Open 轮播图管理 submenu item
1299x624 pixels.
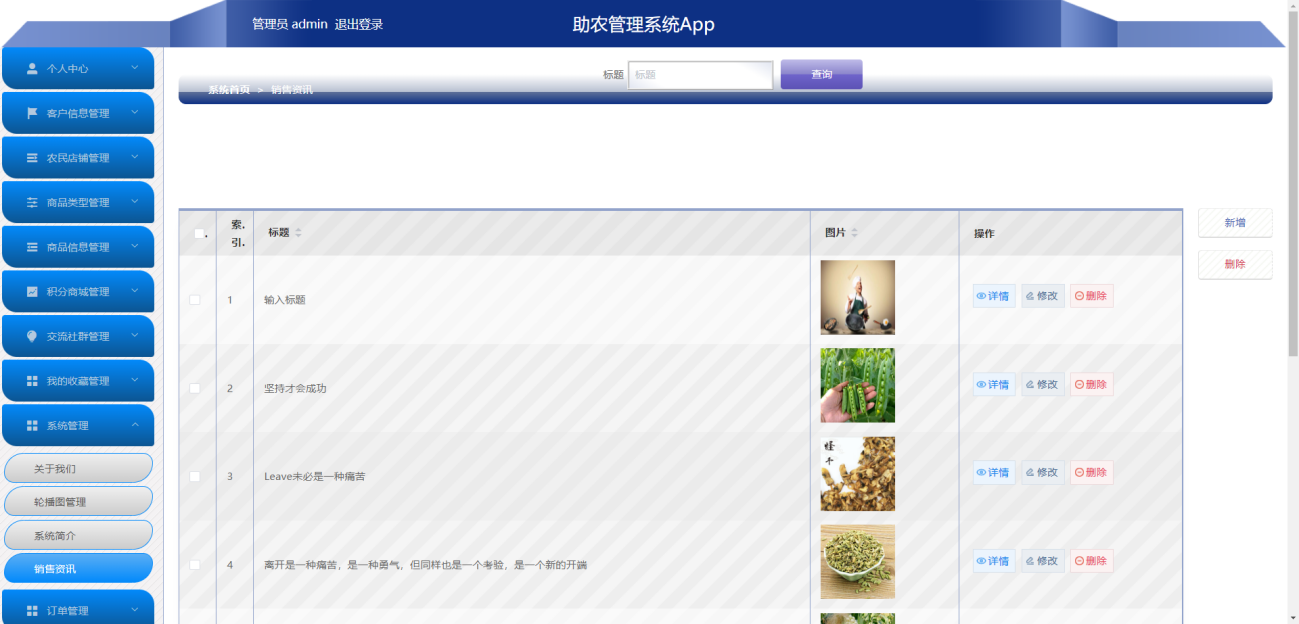tap(78, 501)
